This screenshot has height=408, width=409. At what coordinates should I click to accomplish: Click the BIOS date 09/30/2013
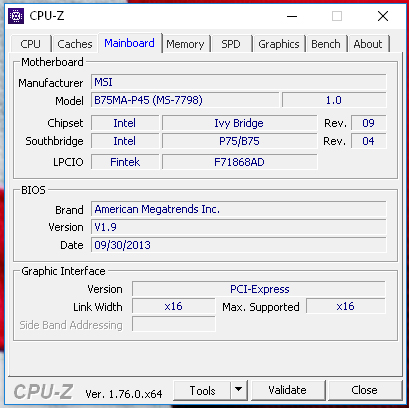coord(239,245)
